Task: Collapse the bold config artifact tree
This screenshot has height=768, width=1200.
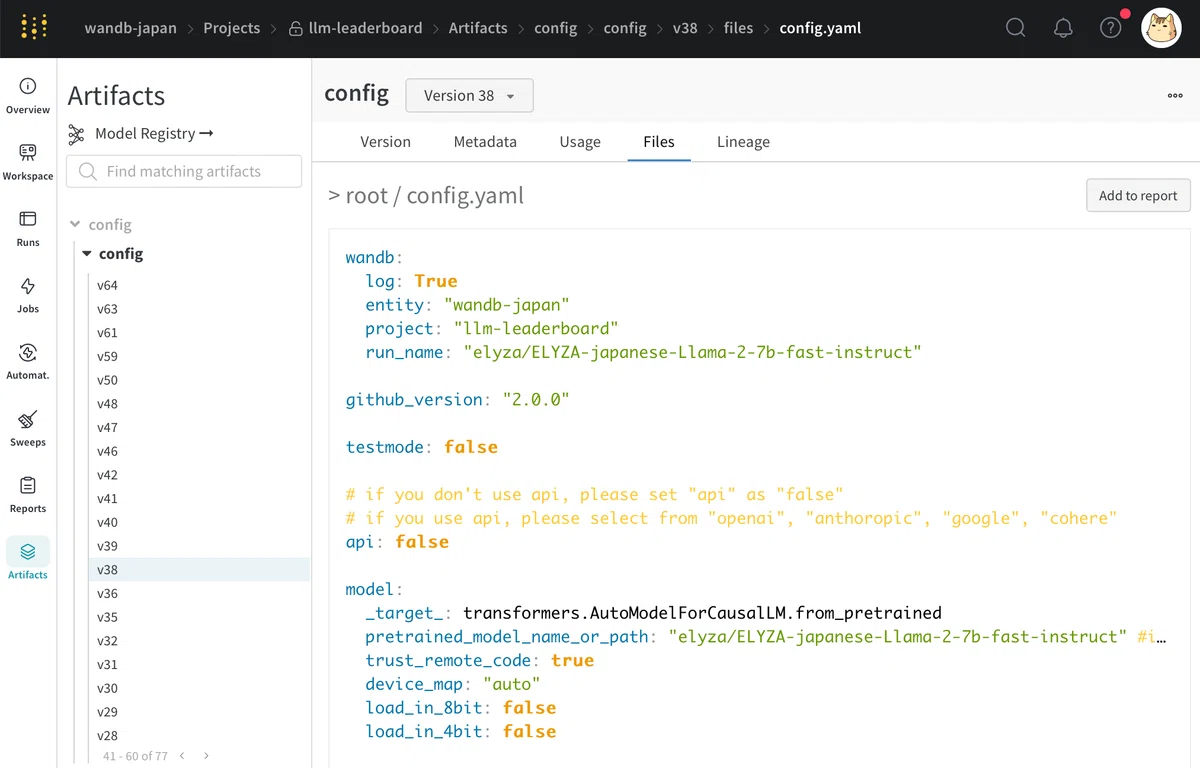Action: [87, 254]
